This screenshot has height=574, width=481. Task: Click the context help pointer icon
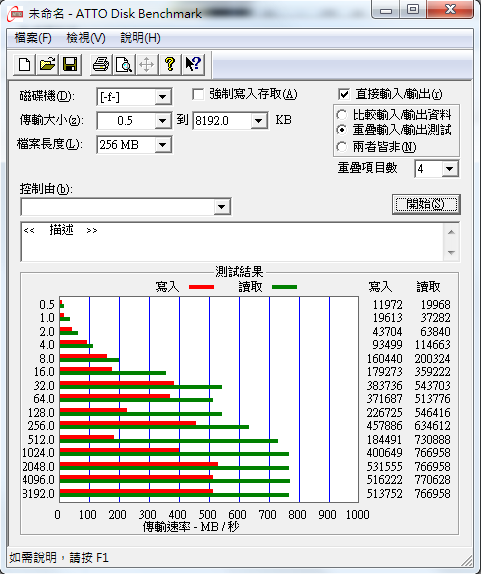pyautogui.click(x=193, y=64)
